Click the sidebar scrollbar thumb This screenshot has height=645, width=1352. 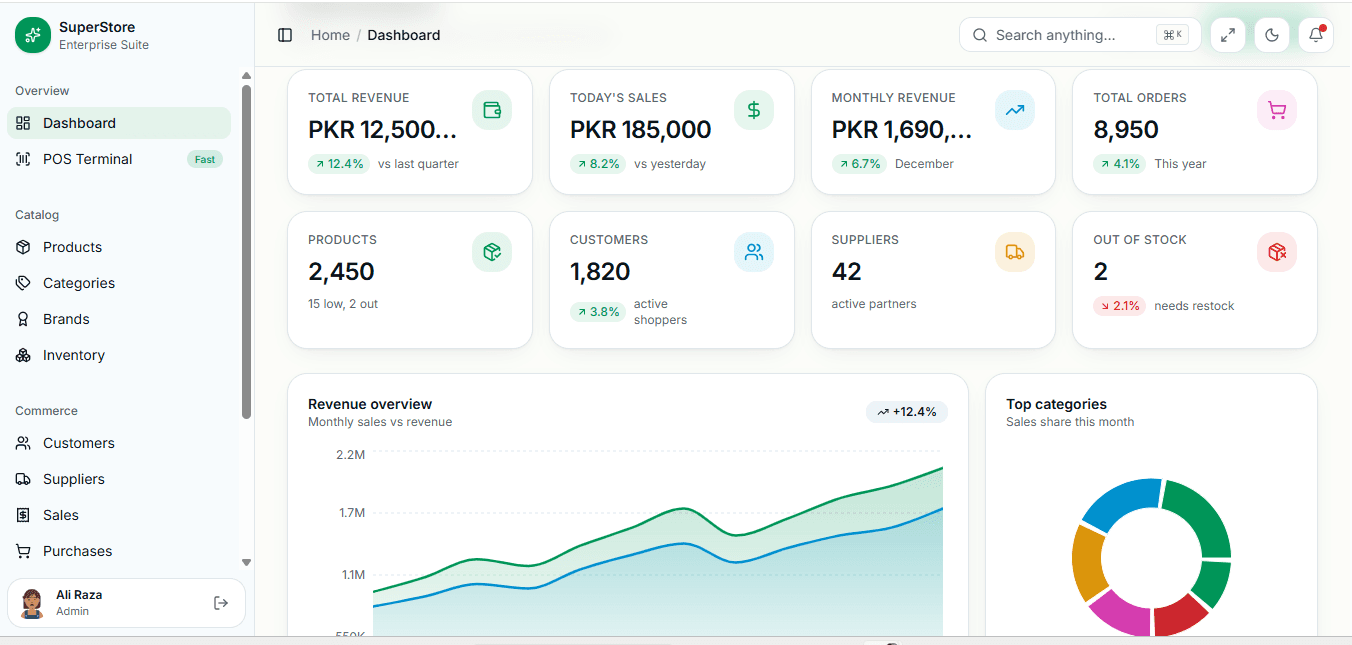pos(246,252)
